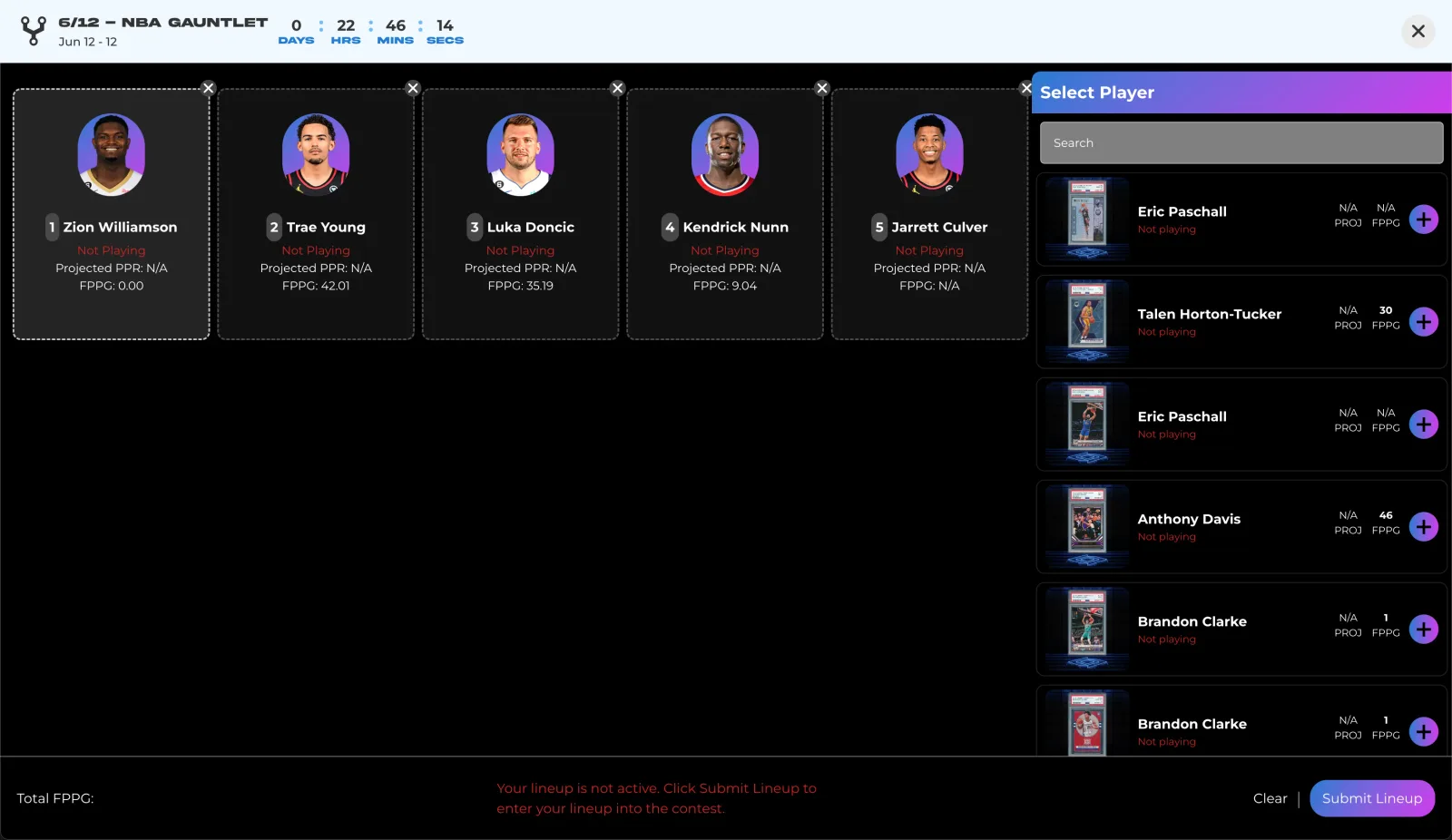Click the "Total FPPG:" label
1452x840 pixels.
point(55,798)
